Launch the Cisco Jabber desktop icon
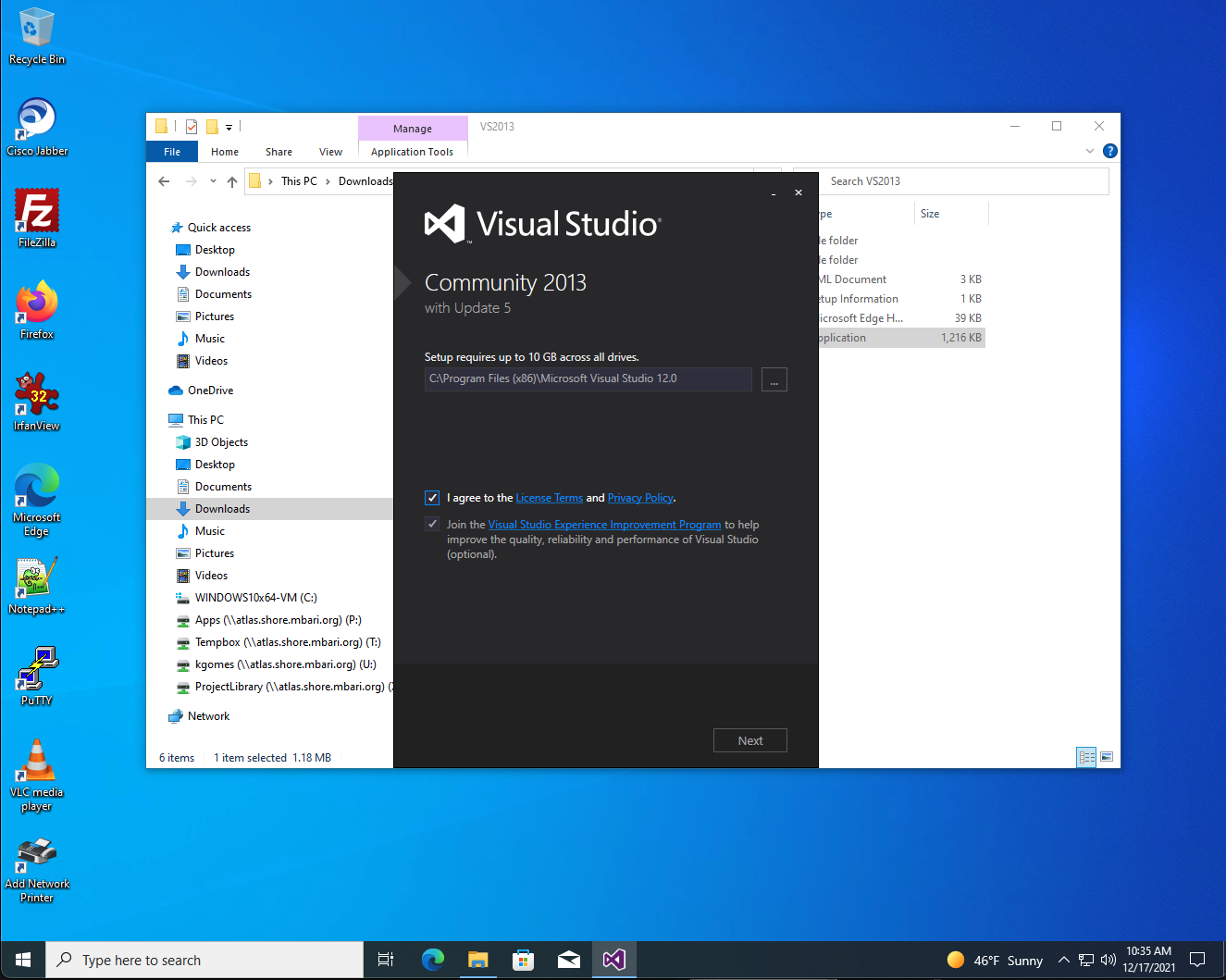Image resolution: width=1226 pixels, height=980 pixels. pos(37,127)
